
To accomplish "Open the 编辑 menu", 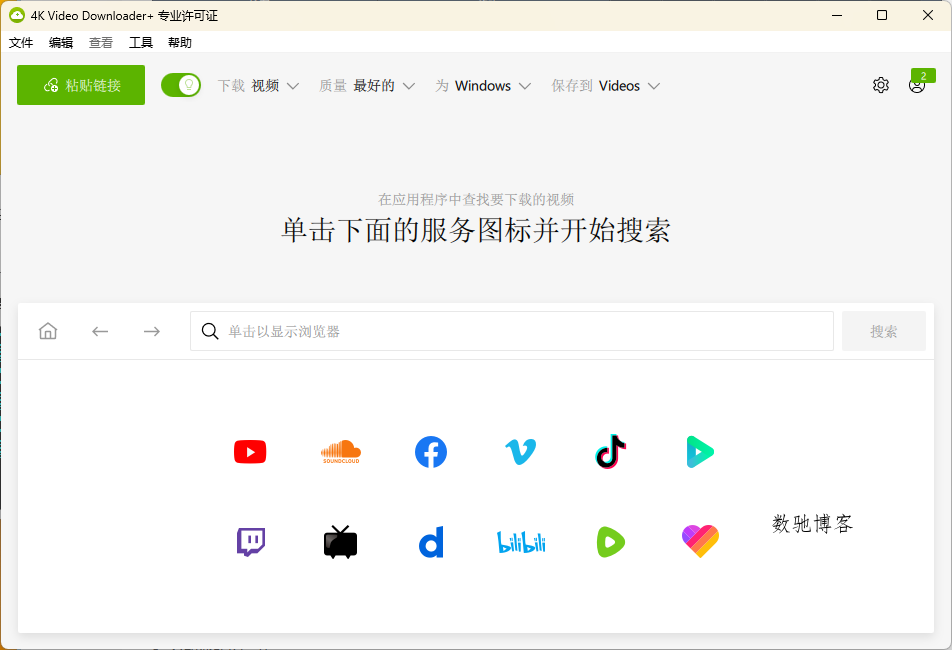I will click(61, 42).
